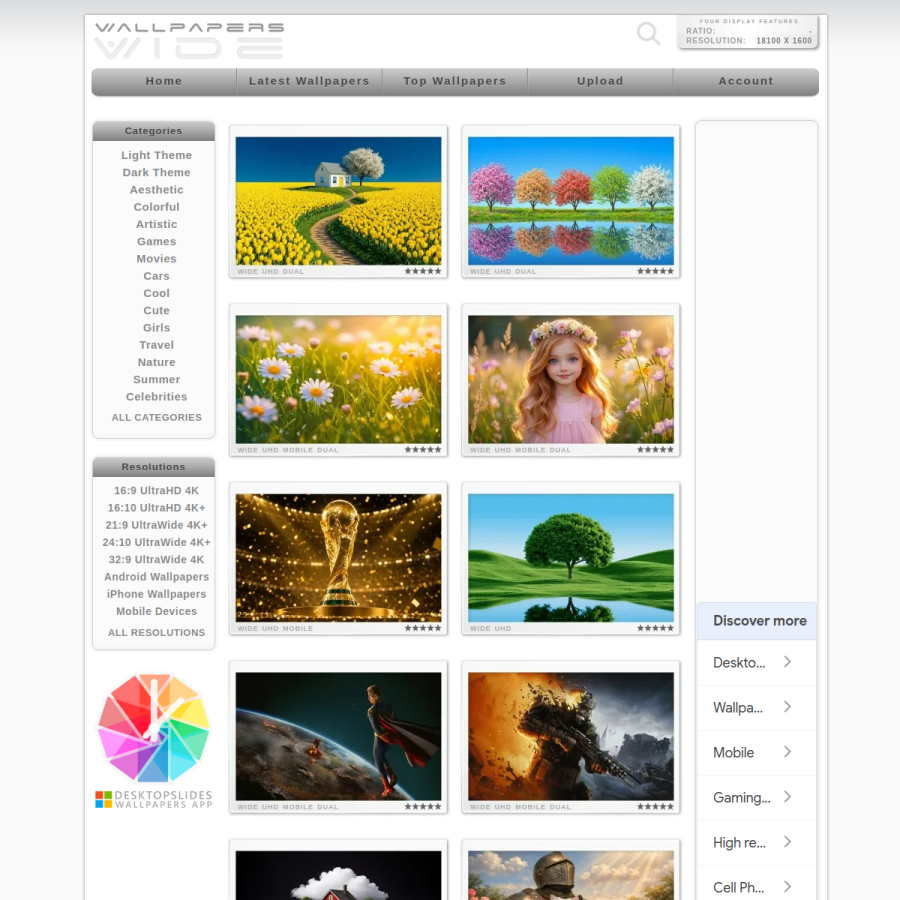This screenshot has height=900, width=900.
Task: Select 21:9 UltraWide 4K+ resolution
Action: (156, 525)
